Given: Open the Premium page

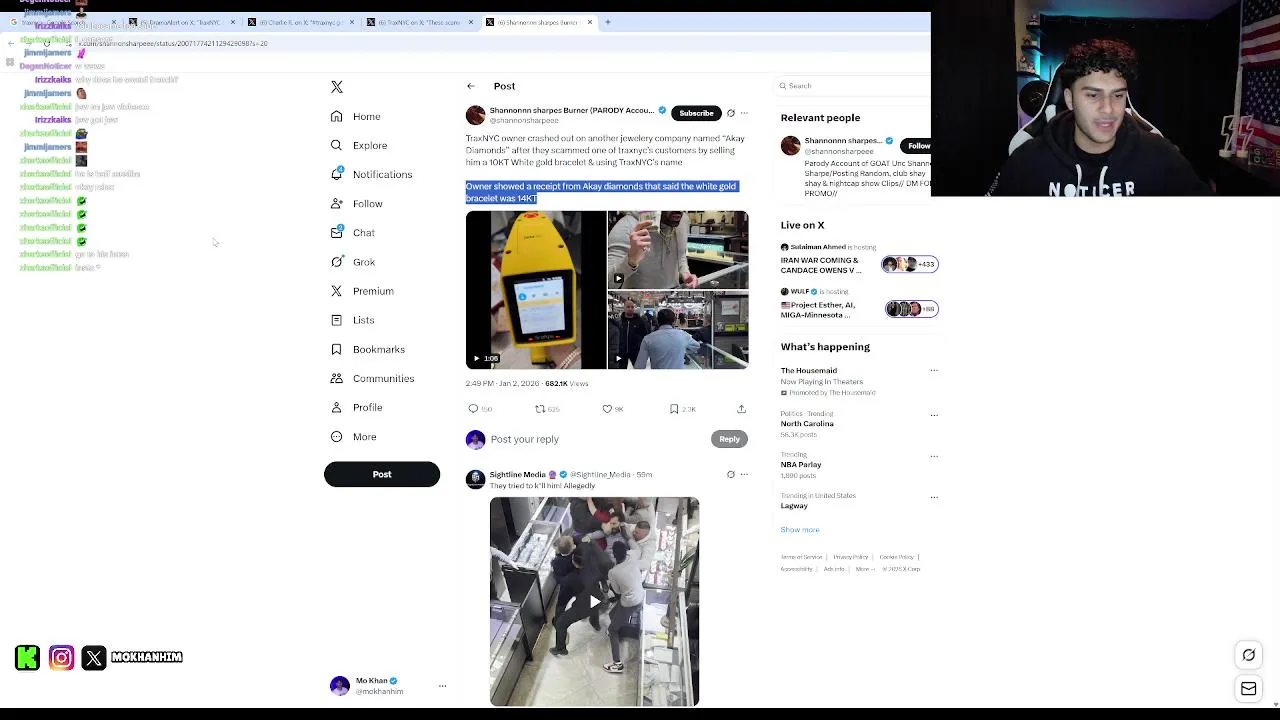Looking at the screenshot, I should coord(362,291).
